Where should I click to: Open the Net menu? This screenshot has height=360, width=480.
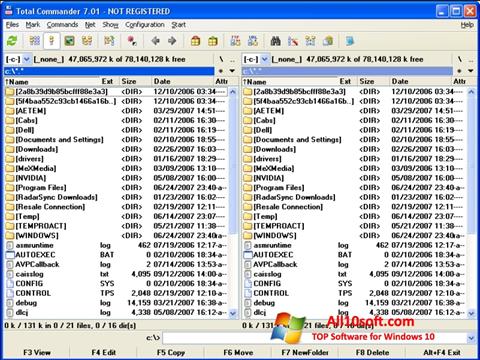coord(90,25)
